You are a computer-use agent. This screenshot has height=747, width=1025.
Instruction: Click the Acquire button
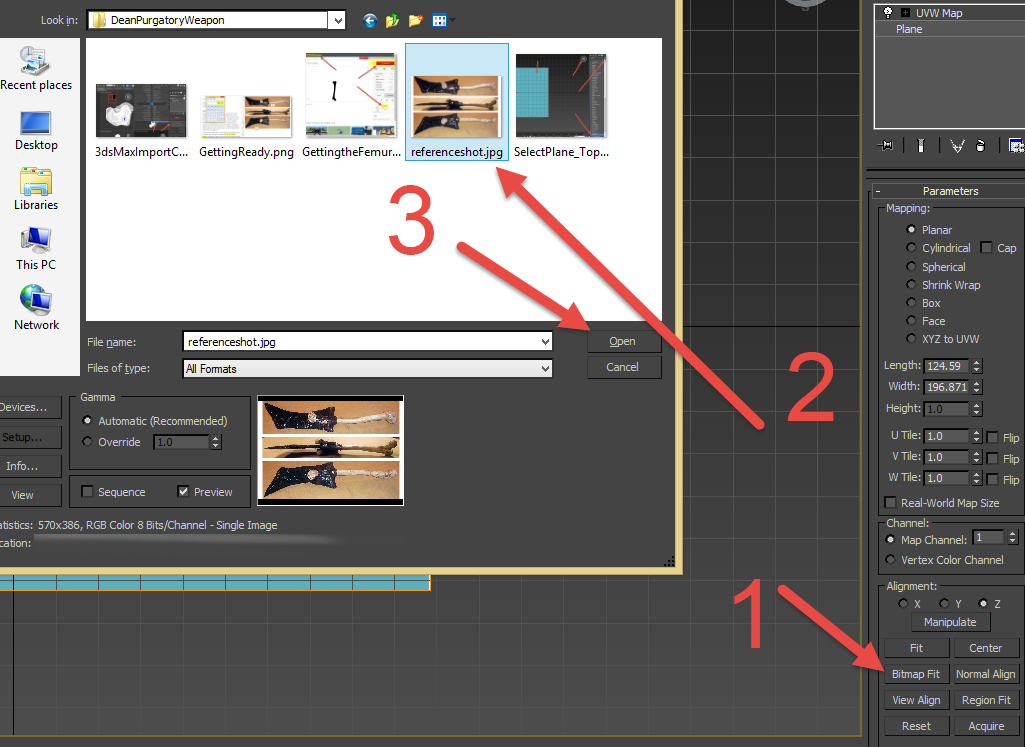pos(986,726)
